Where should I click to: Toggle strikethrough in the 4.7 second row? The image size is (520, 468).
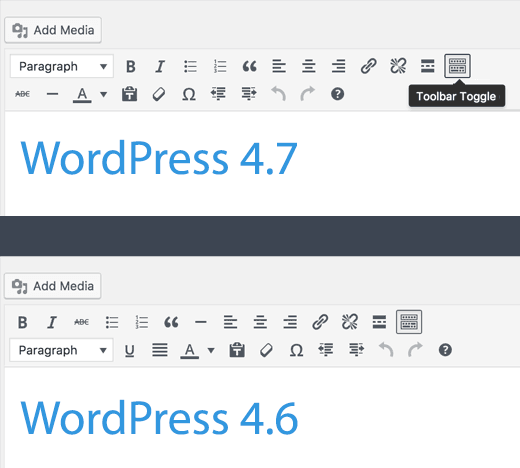[x=23, y=94]
